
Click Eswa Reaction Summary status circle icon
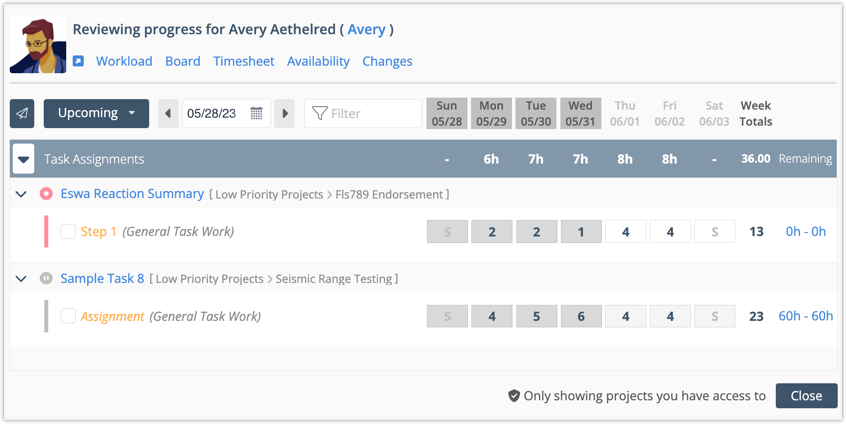(x=46, y=194)
